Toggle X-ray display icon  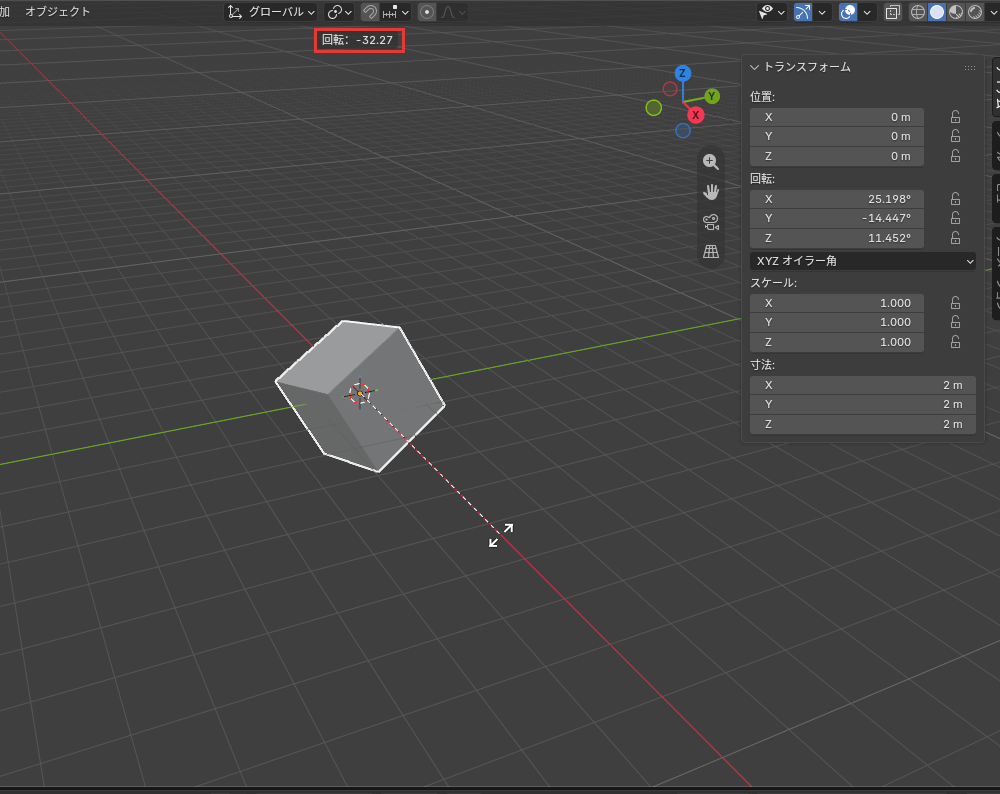892,12
